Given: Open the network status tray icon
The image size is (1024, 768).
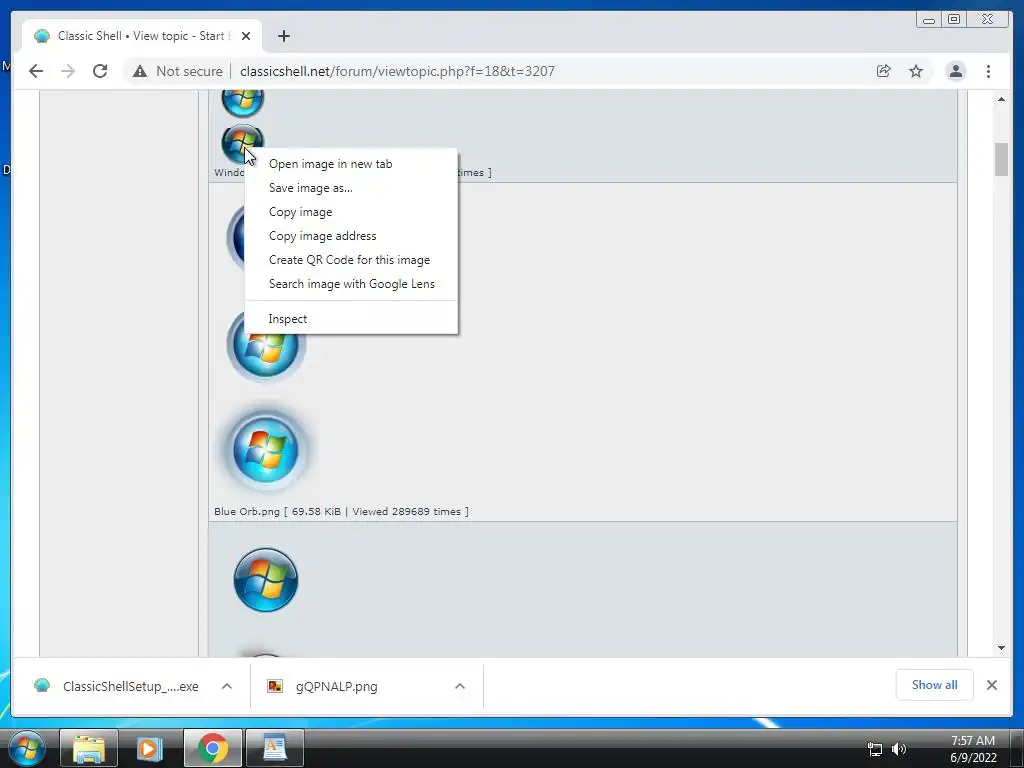Looking at the screenshot, I should pos(874,749).
